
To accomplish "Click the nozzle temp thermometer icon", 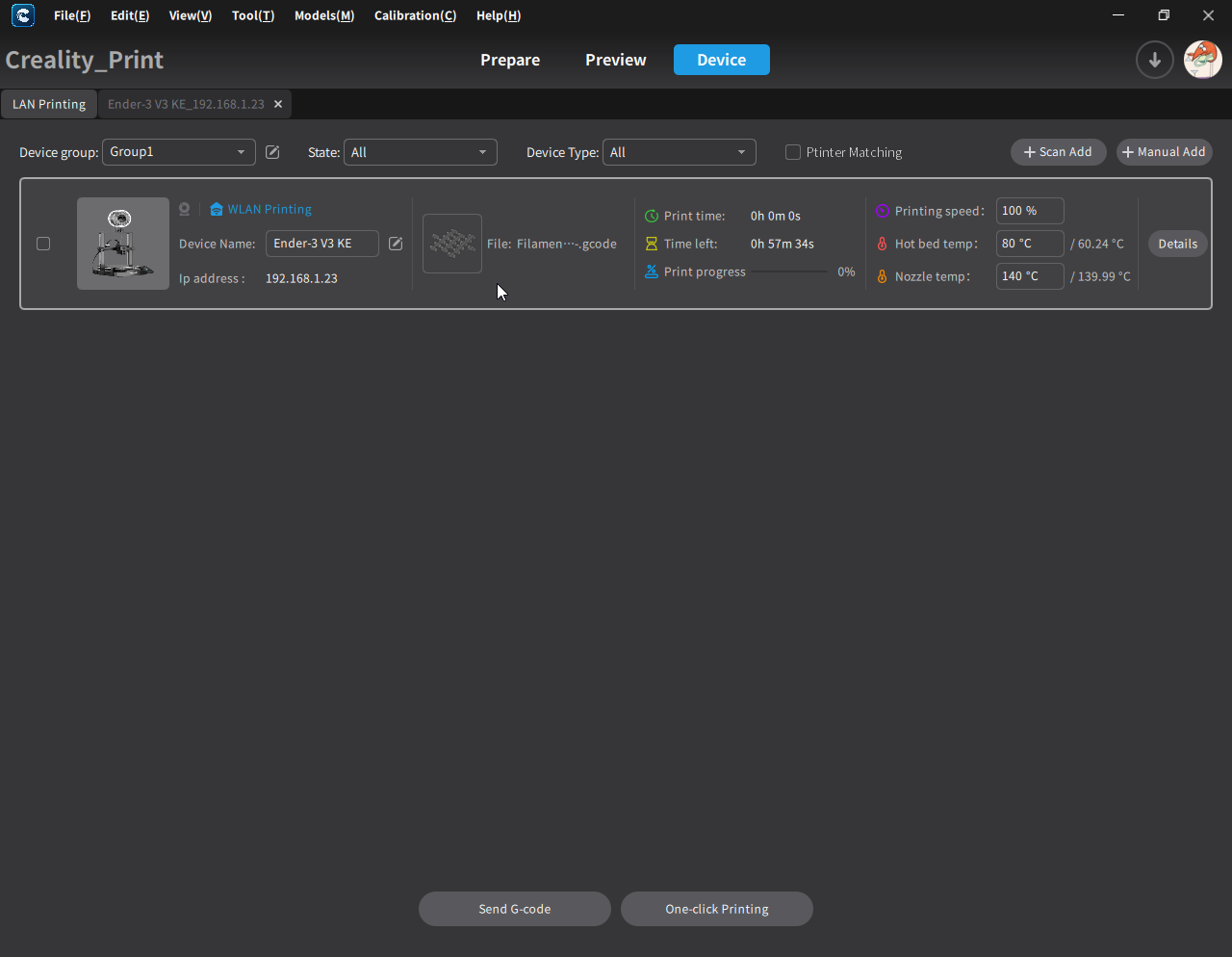I will coord(883,276).
